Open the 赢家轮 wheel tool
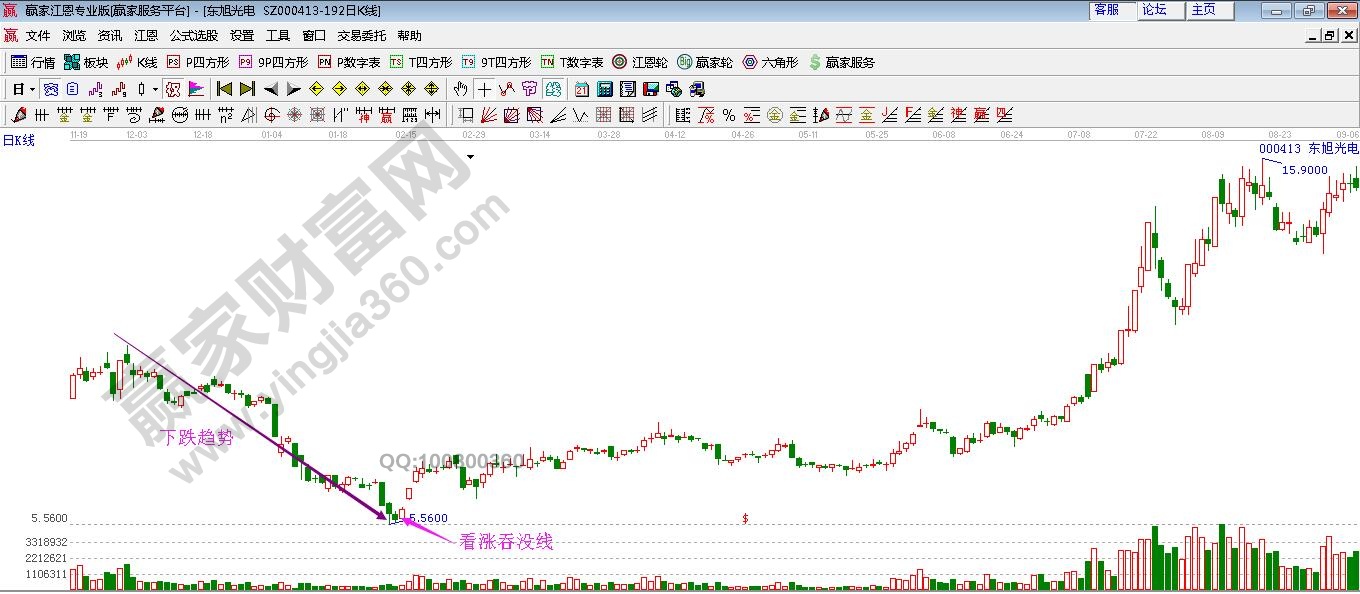 point(705,62)
